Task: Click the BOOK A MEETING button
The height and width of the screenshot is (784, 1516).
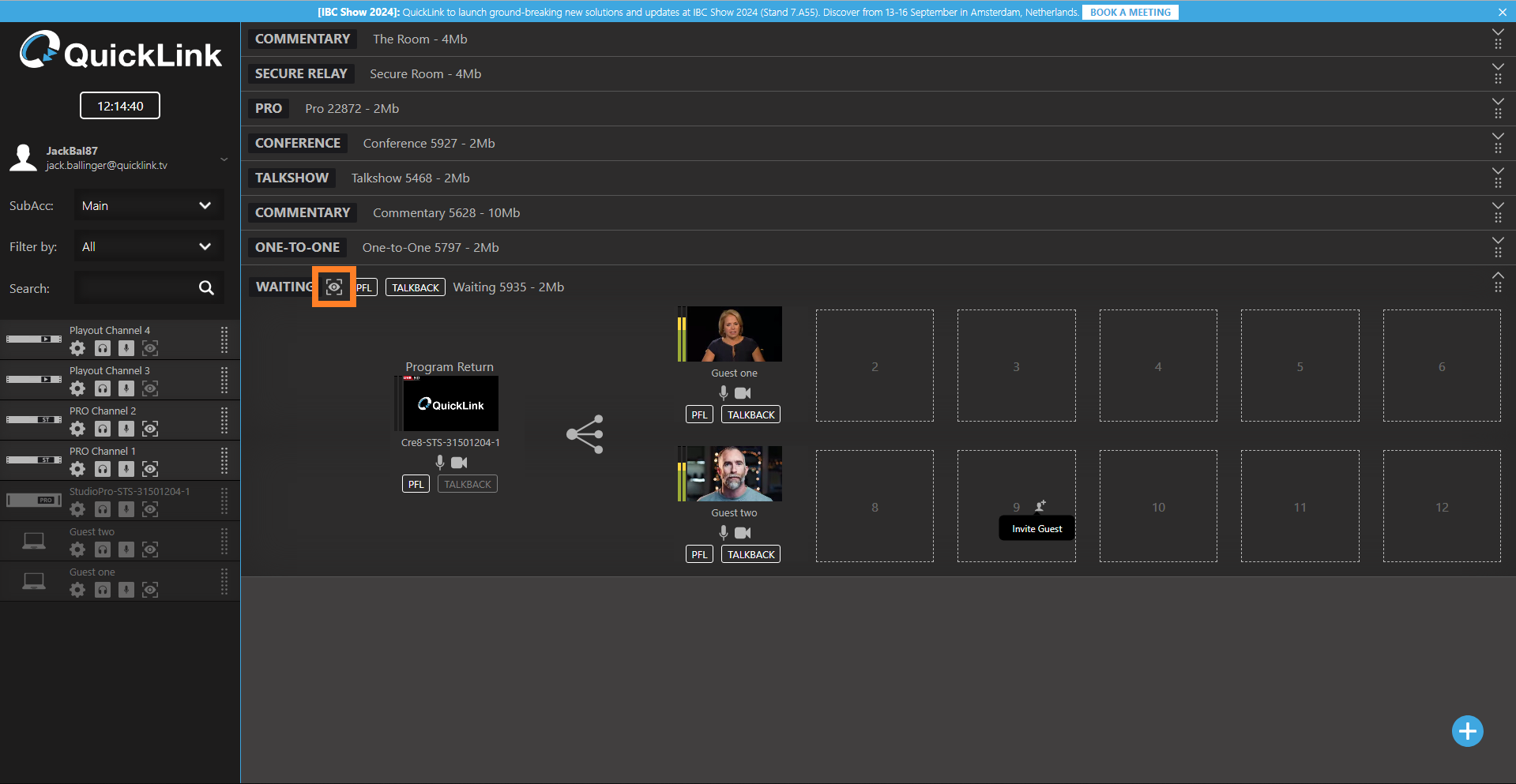Action: coord(1130,12)
